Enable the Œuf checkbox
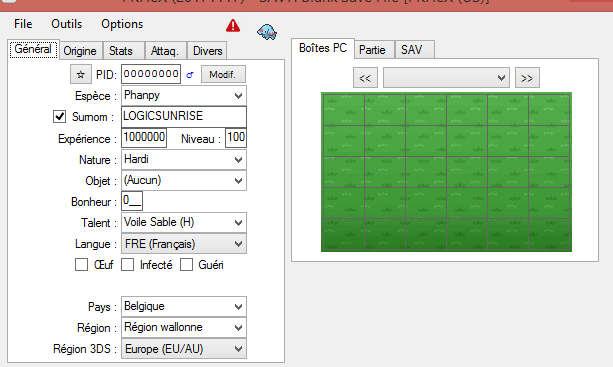The image size is (613, 367). [81, 265]
